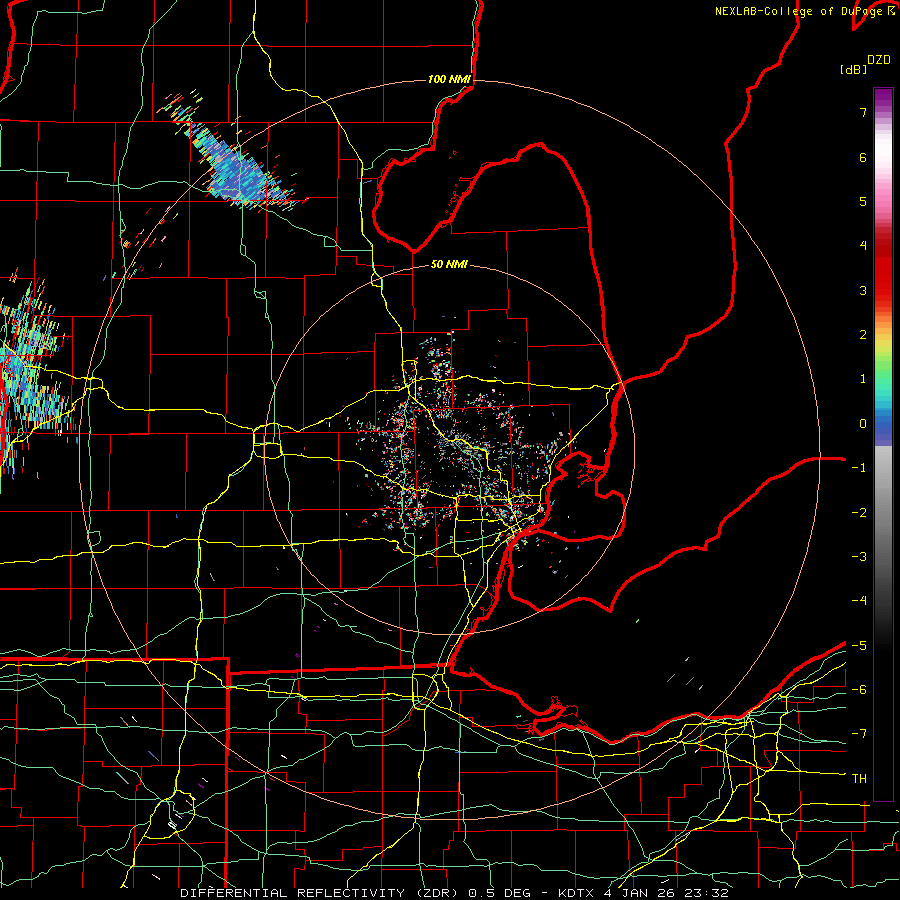Click the -7 value on color scale
900x900 pixels.
(x=859, y=734)
